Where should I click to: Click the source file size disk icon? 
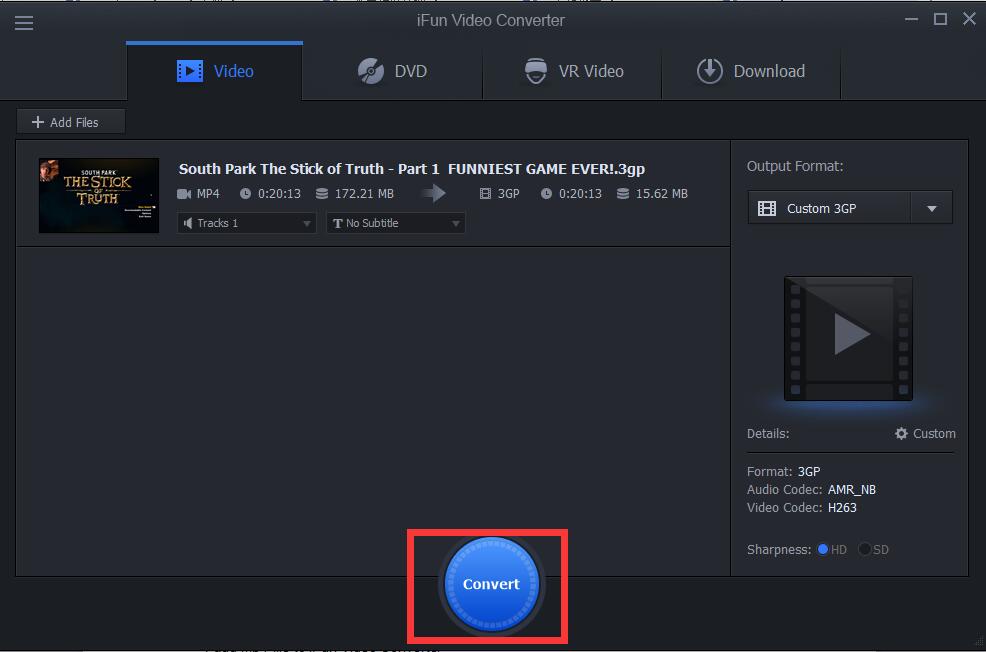click(322, 194)
